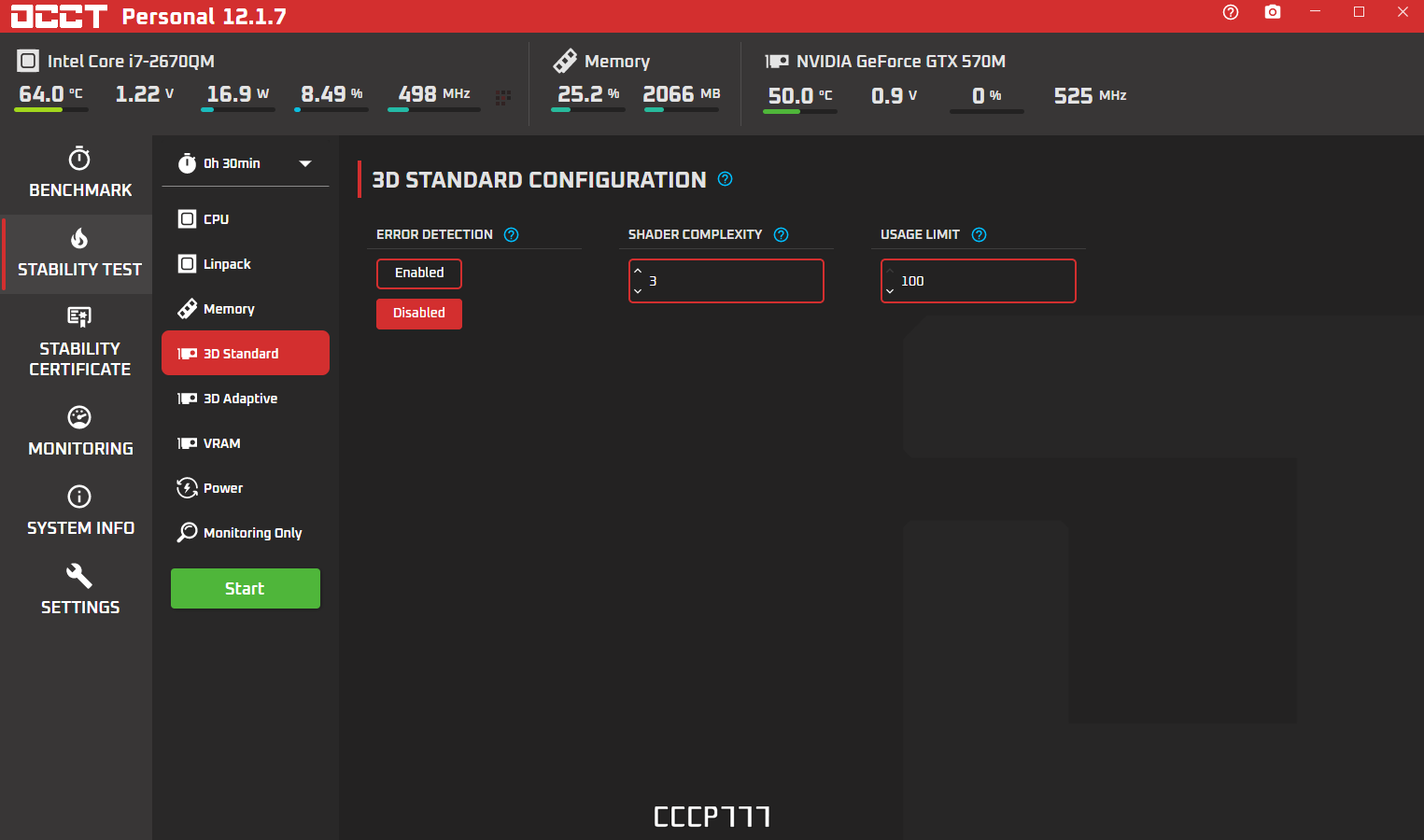Viewport: 1424px width, 840px height.
Task: Decrease shader complexity with down arrow
Action: click(638, 291)
